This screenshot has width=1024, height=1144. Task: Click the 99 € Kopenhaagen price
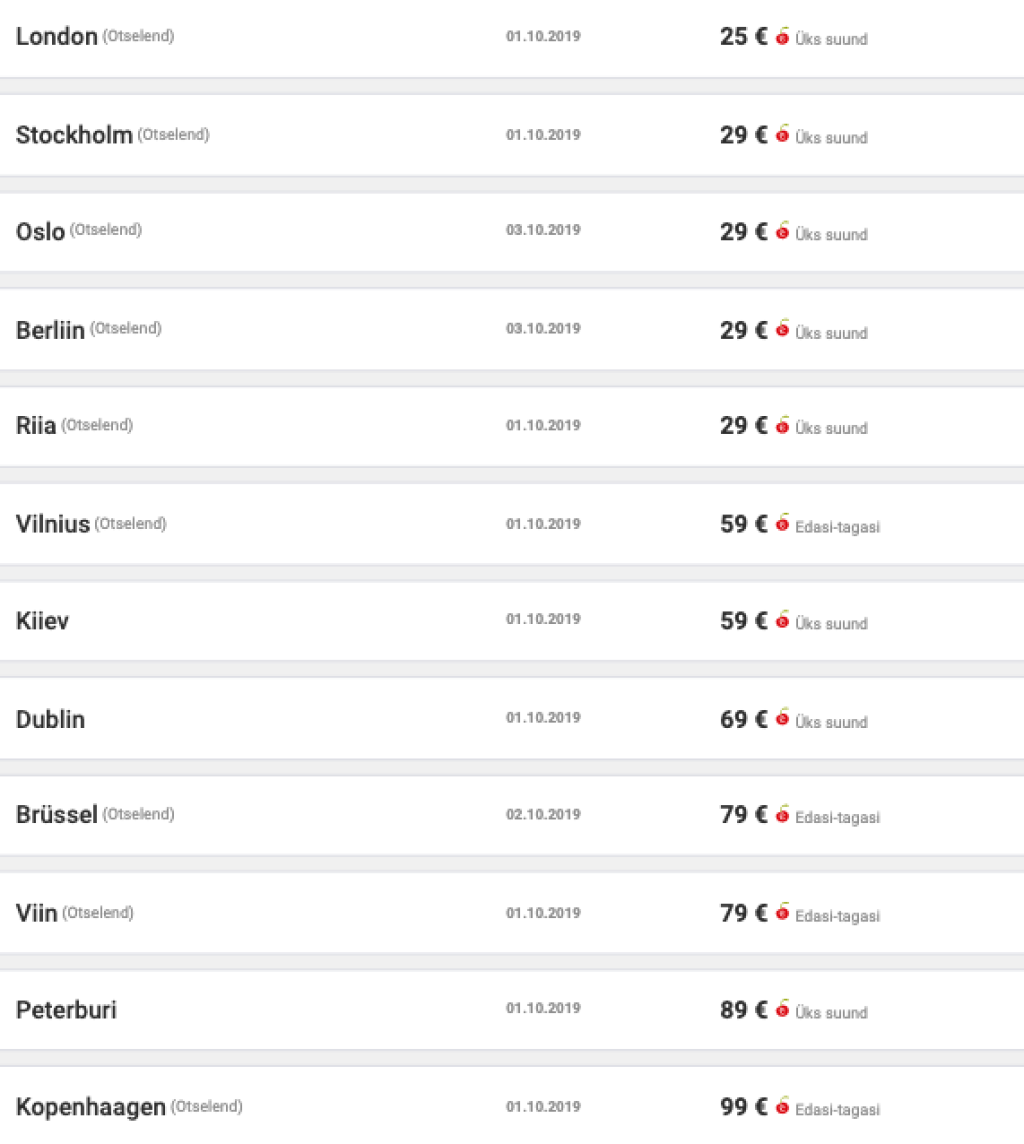pos(743,1107)
